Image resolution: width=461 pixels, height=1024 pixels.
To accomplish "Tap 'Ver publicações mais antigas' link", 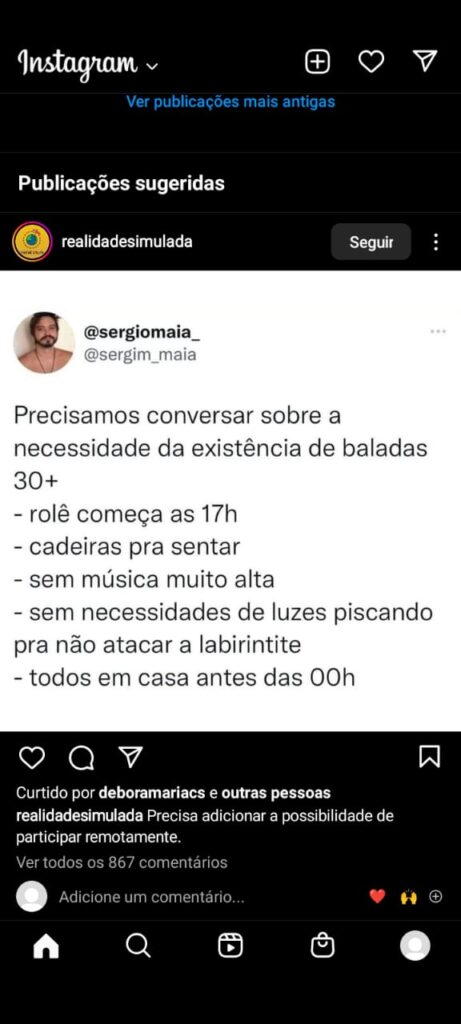I will [x=230, y=102].
